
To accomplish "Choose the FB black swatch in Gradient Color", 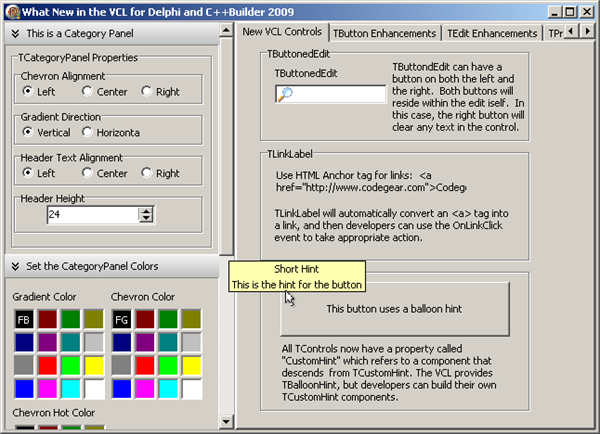I will (x=23, y=319).
